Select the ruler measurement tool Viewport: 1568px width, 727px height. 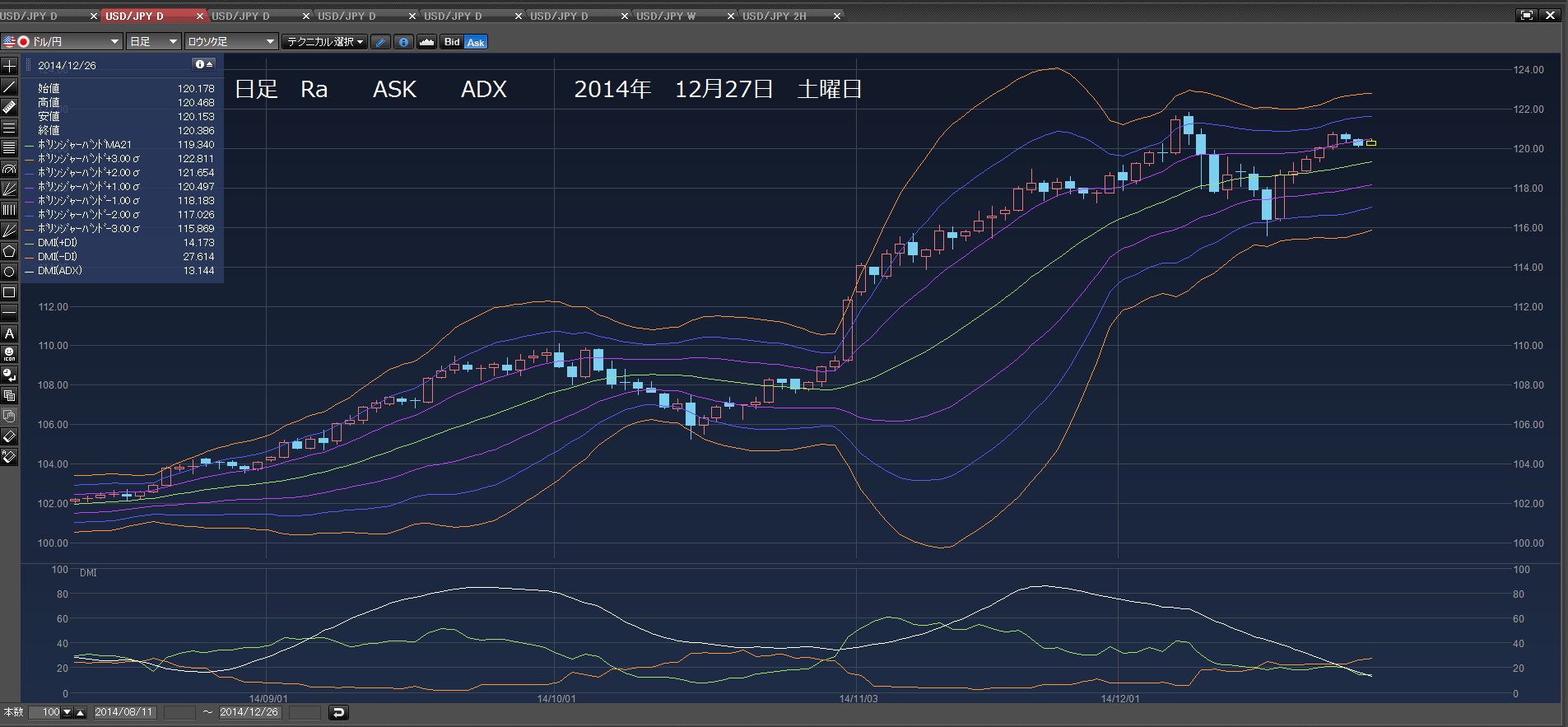[9, 107]
